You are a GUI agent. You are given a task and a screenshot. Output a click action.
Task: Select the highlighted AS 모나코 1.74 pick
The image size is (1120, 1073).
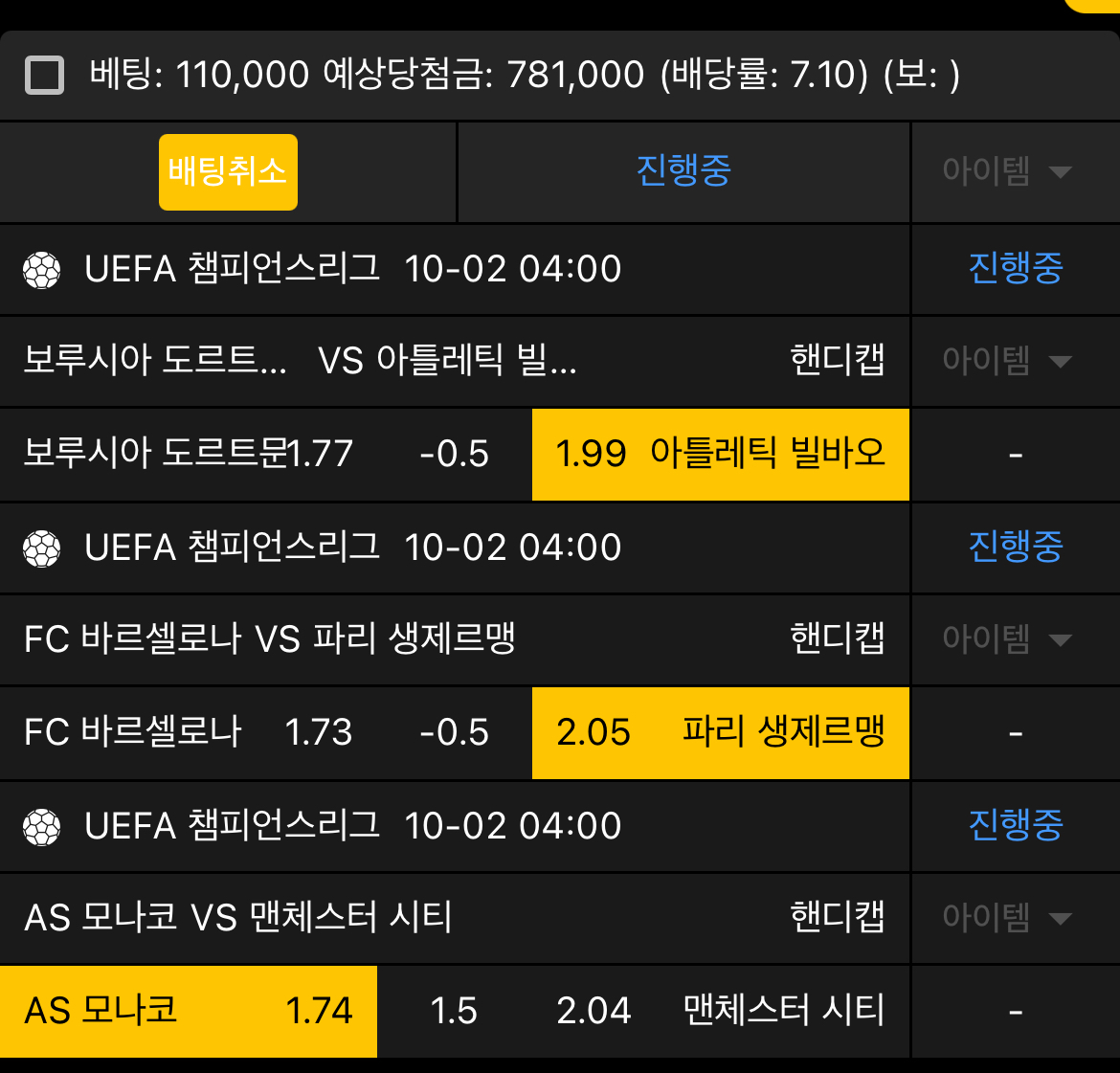coord(189,1011)
